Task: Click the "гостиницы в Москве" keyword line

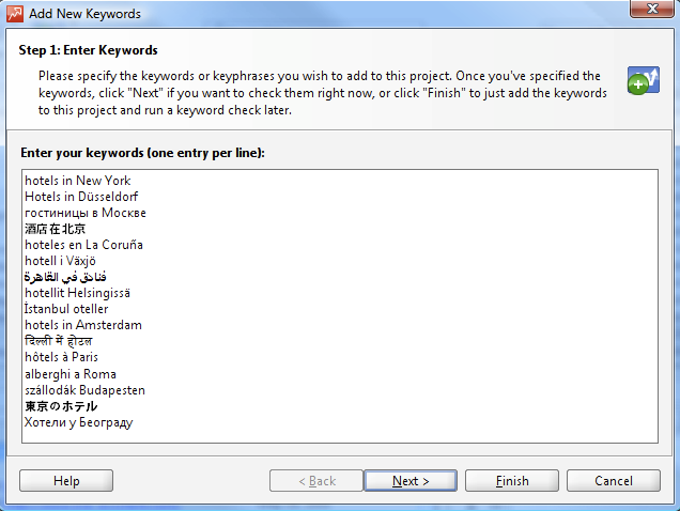Action: click(86, 213)
